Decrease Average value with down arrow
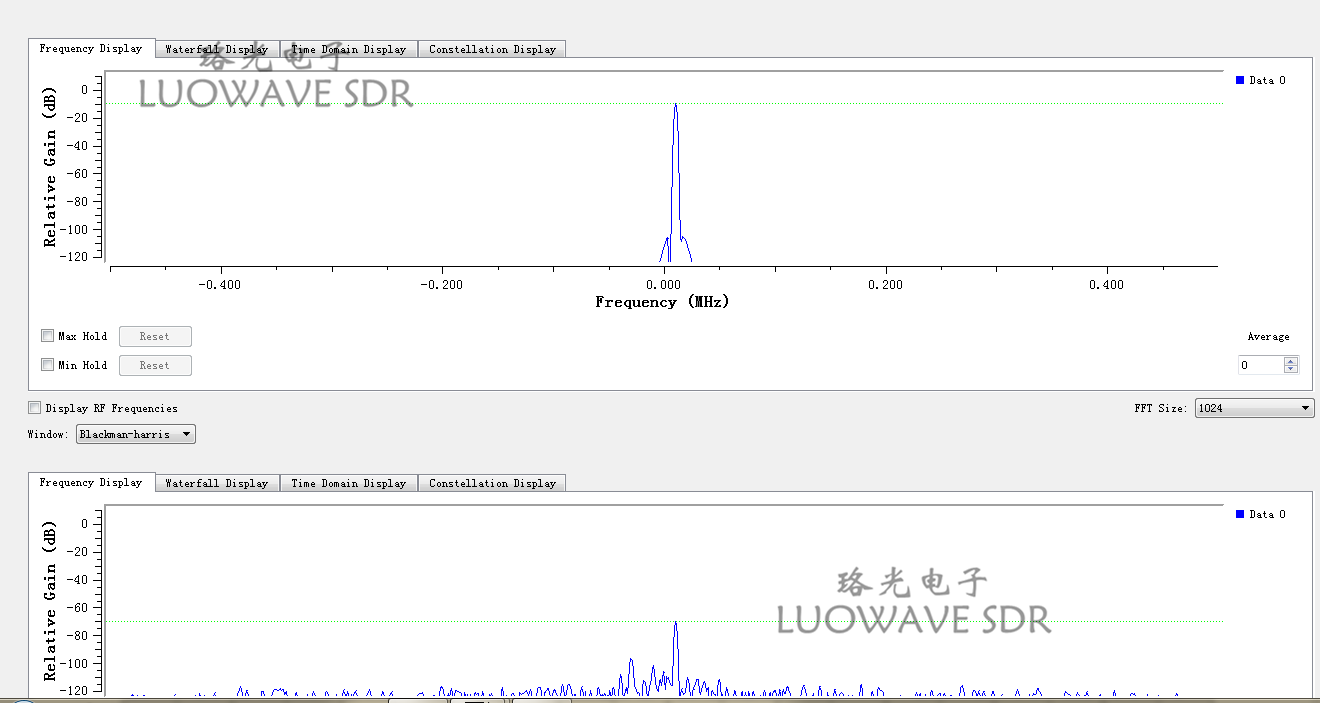This screenshot has height=703, width=1320. click(1291, 369)
